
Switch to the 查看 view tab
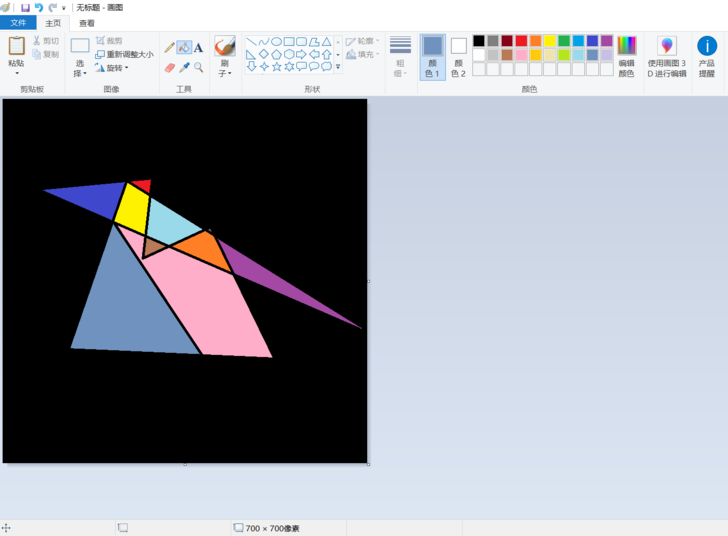pyautogui.click(x=87, y=23)
